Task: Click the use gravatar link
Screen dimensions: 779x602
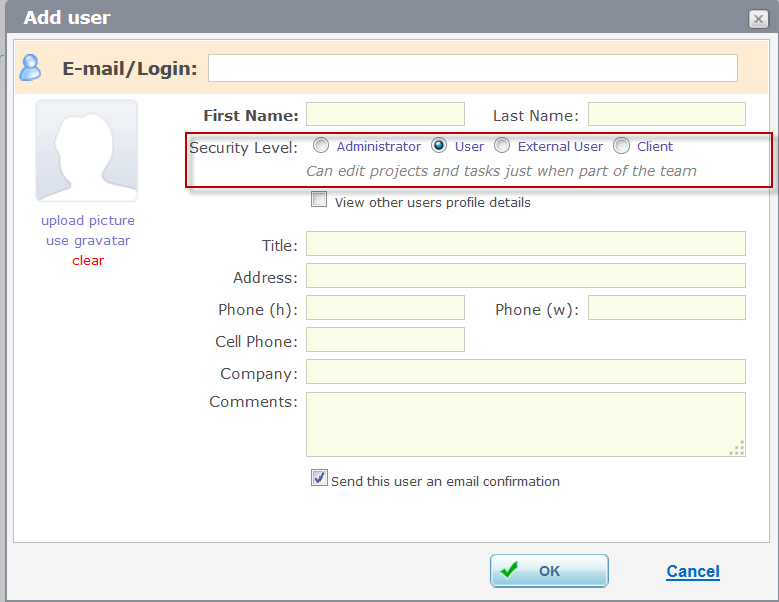Action: point(88,241)
